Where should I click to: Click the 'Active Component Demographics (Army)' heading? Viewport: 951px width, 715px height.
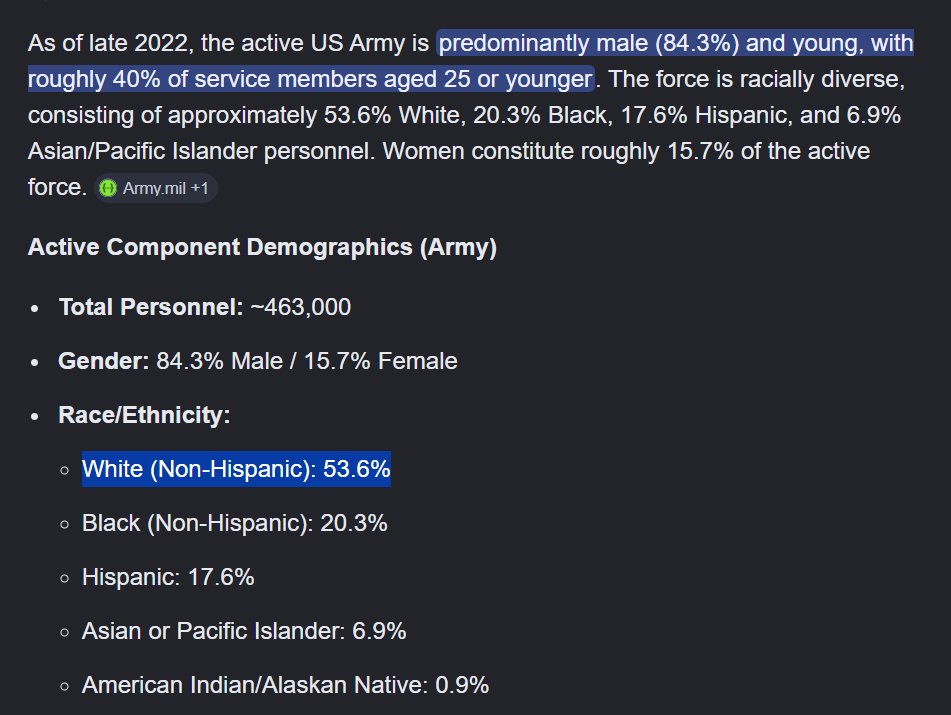(x=262, y=247)
